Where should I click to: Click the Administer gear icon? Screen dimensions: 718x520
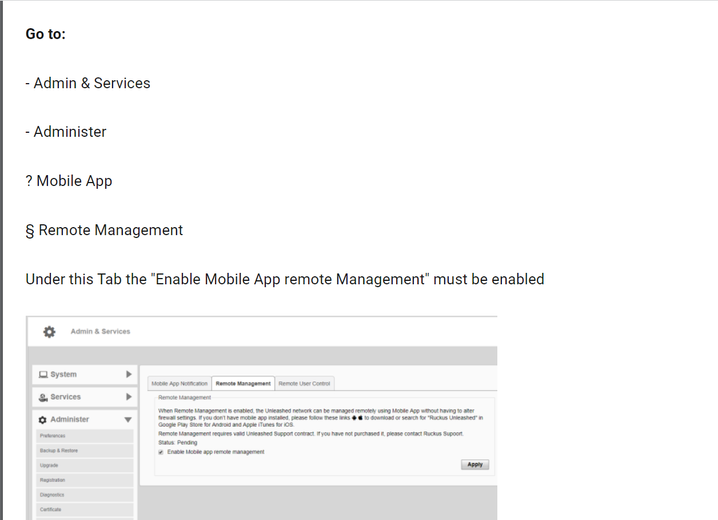coord(43,420)
